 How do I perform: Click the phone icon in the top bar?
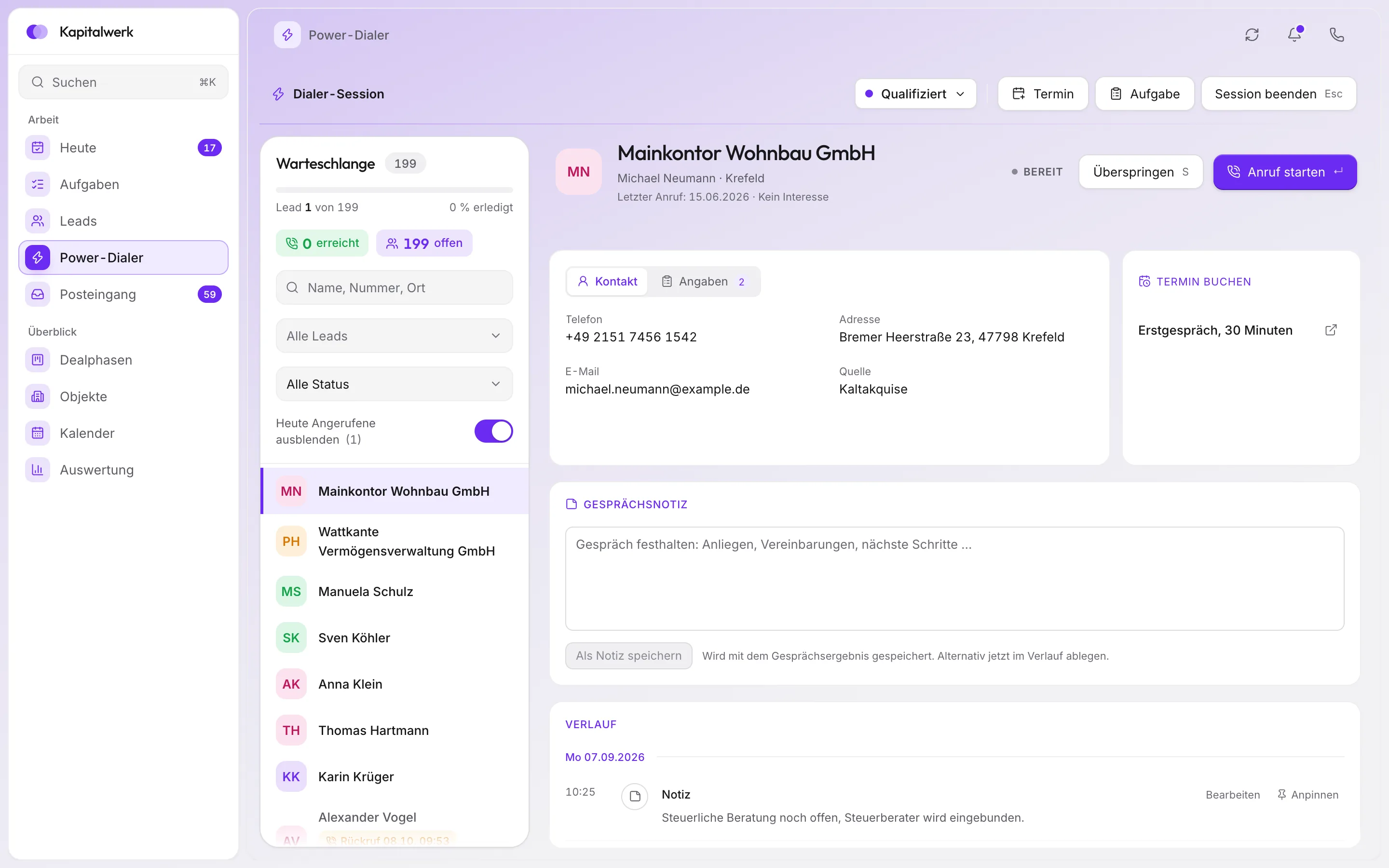coord(1337,35)
